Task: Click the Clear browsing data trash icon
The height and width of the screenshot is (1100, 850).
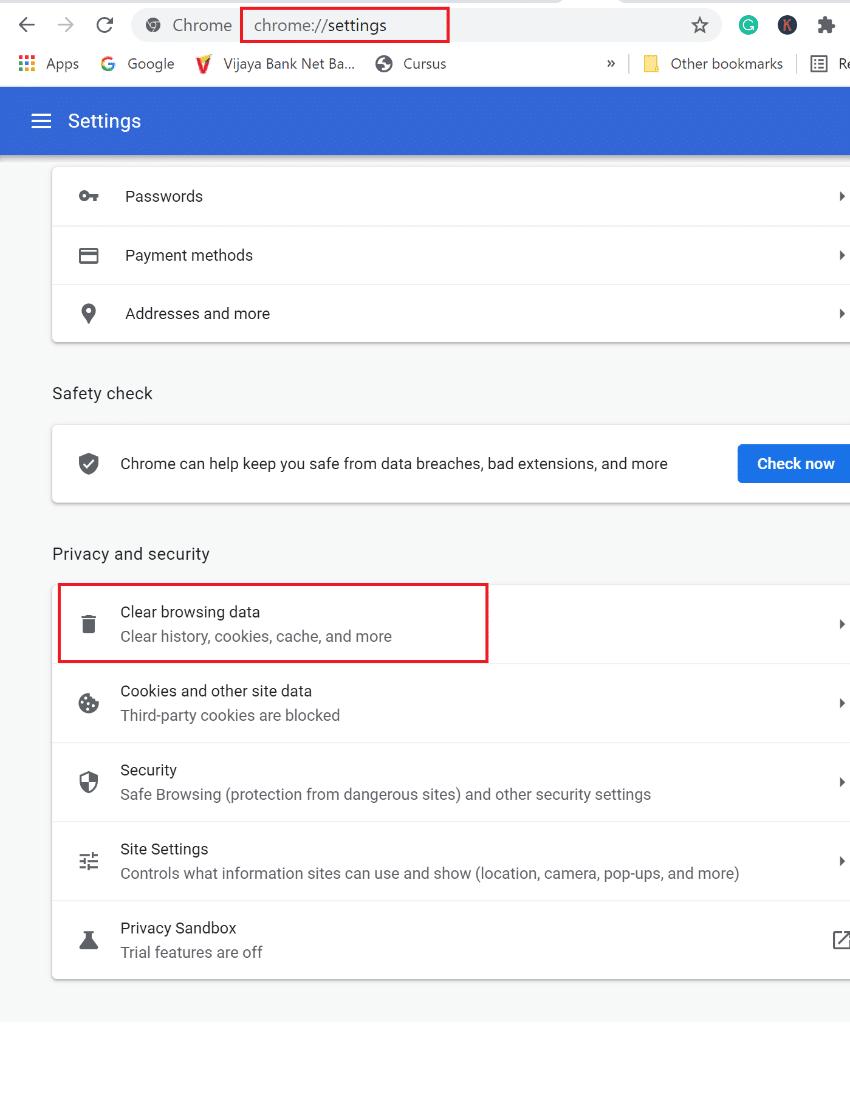Action: point(88,622)
